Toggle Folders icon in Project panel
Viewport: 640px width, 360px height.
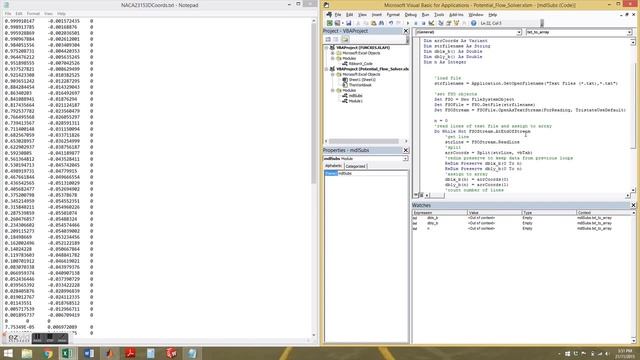(345, 39)
